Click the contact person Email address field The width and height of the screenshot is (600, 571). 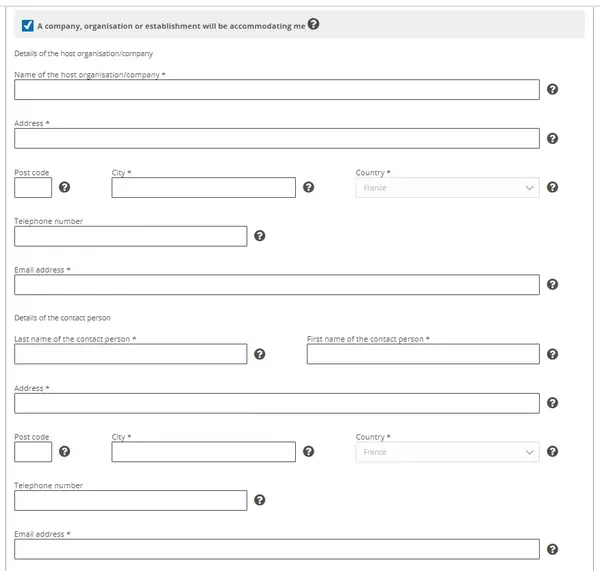277,549
